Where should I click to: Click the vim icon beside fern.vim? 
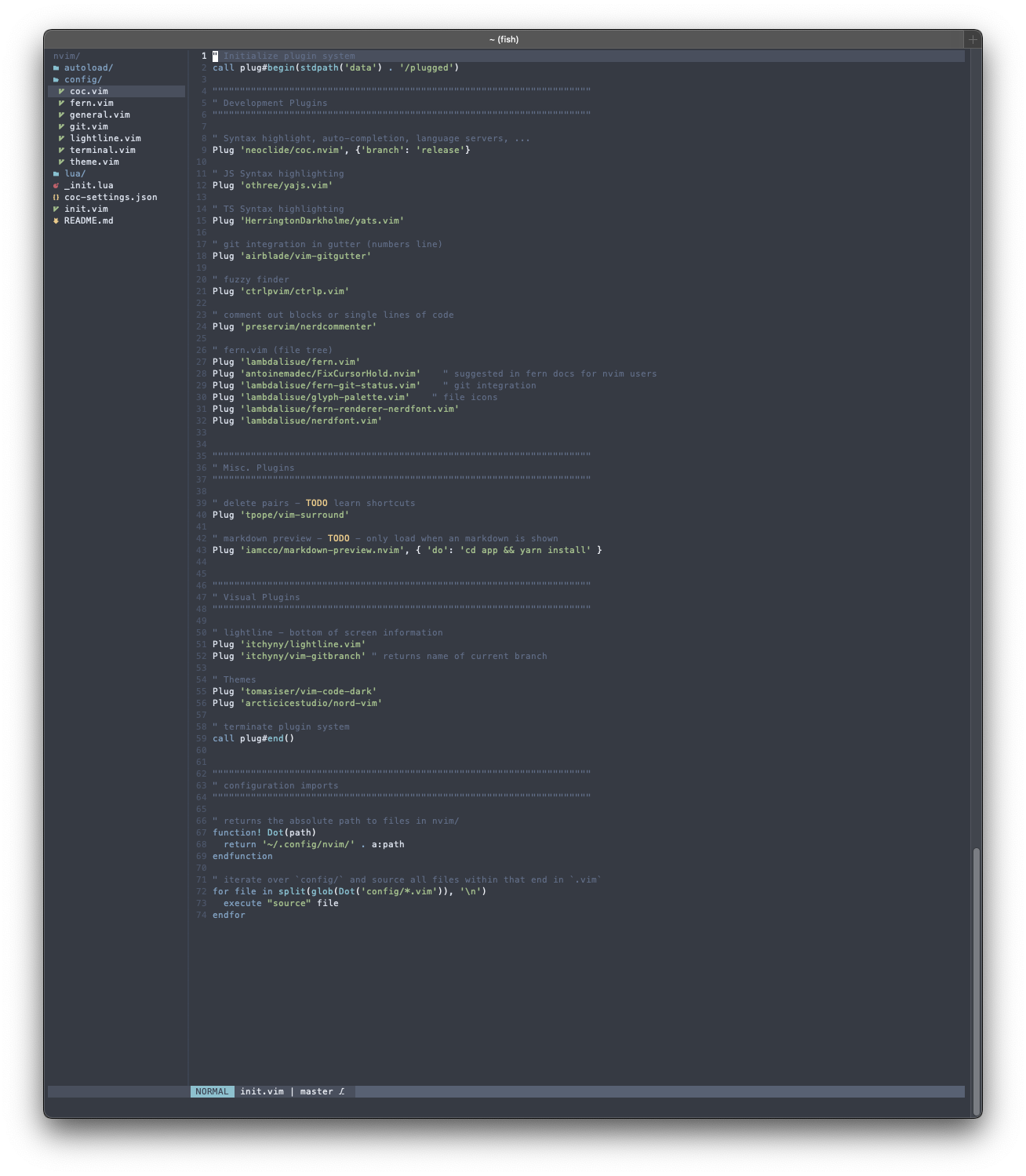(61, 103)
